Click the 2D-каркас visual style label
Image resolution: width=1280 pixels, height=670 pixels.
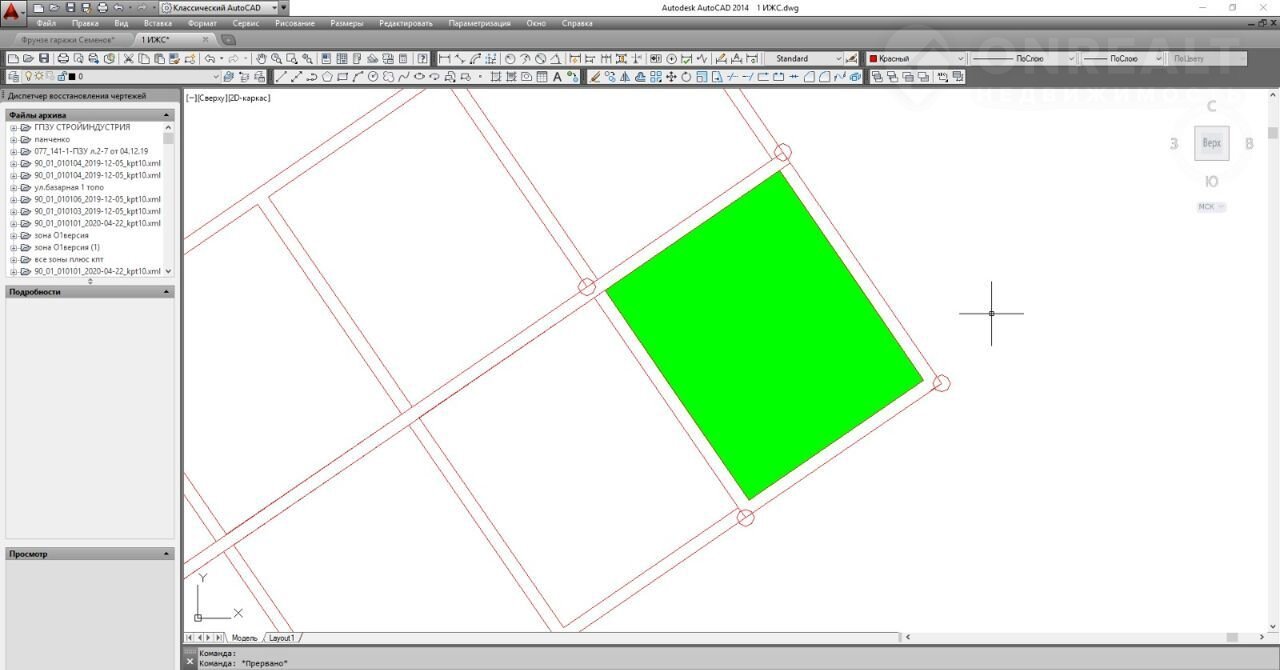pos(249,98)
